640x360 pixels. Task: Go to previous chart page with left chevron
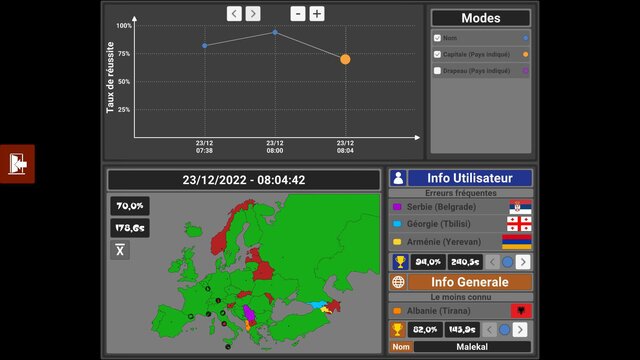pyautogui.click(x=234, y=14)
